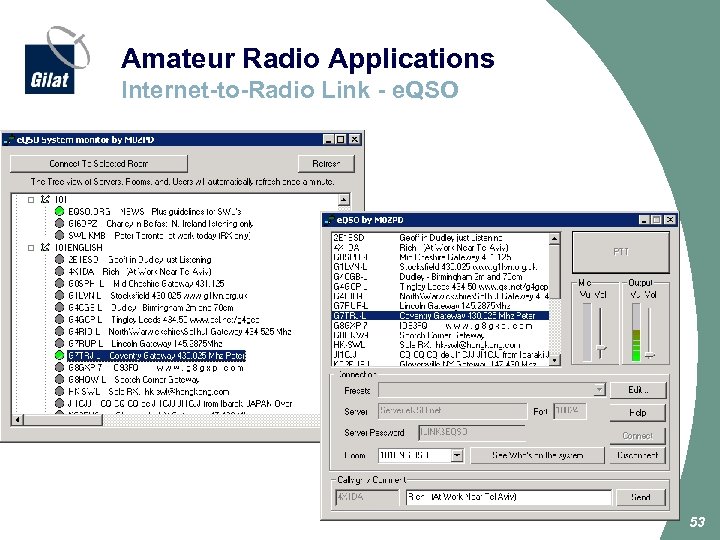Open the Presets dropdown
This screenshot has width=720, height=540.
[x=599, y=390]
